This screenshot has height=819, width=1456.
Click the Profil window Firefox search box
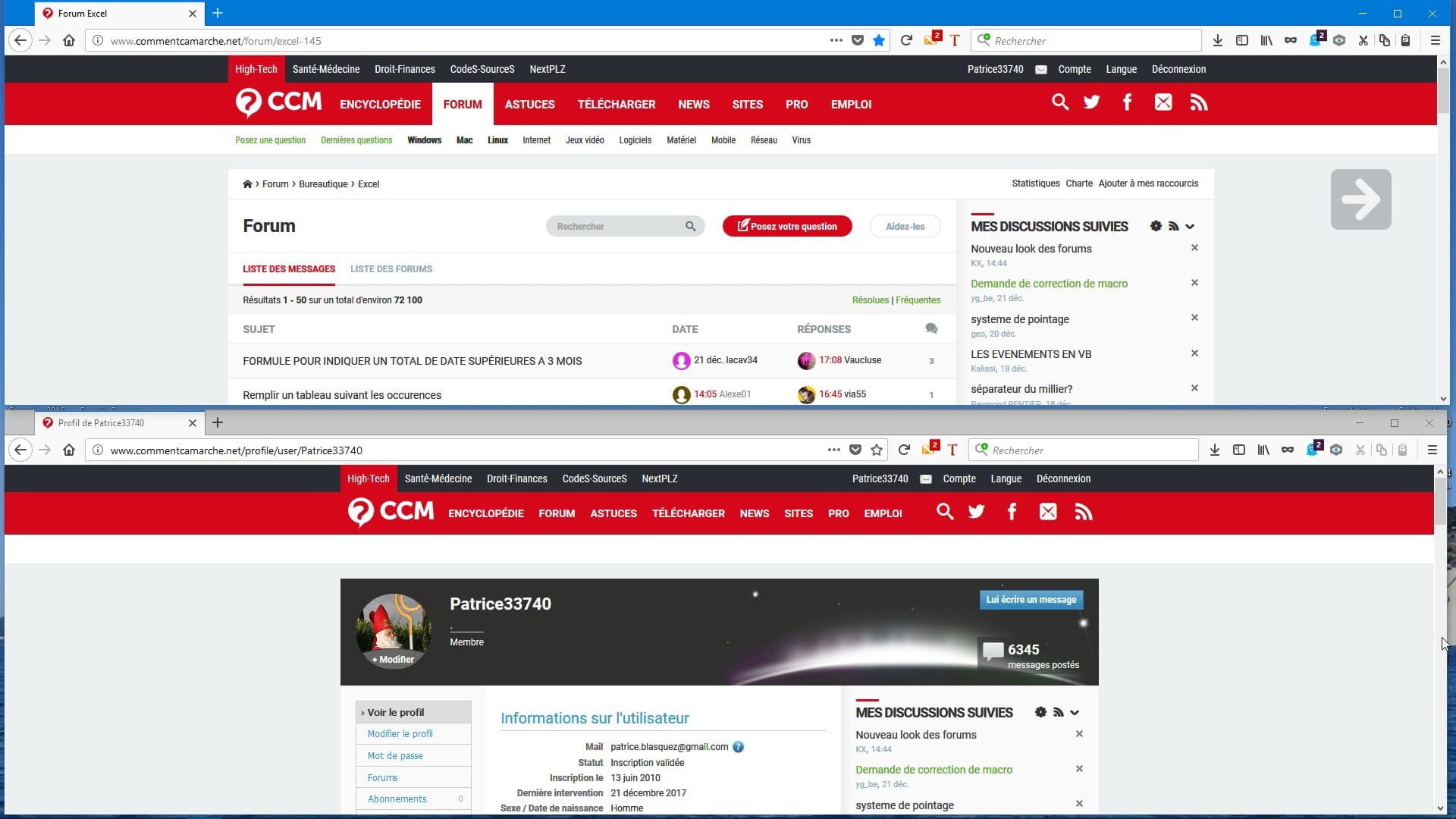[x=1085, y=450]
